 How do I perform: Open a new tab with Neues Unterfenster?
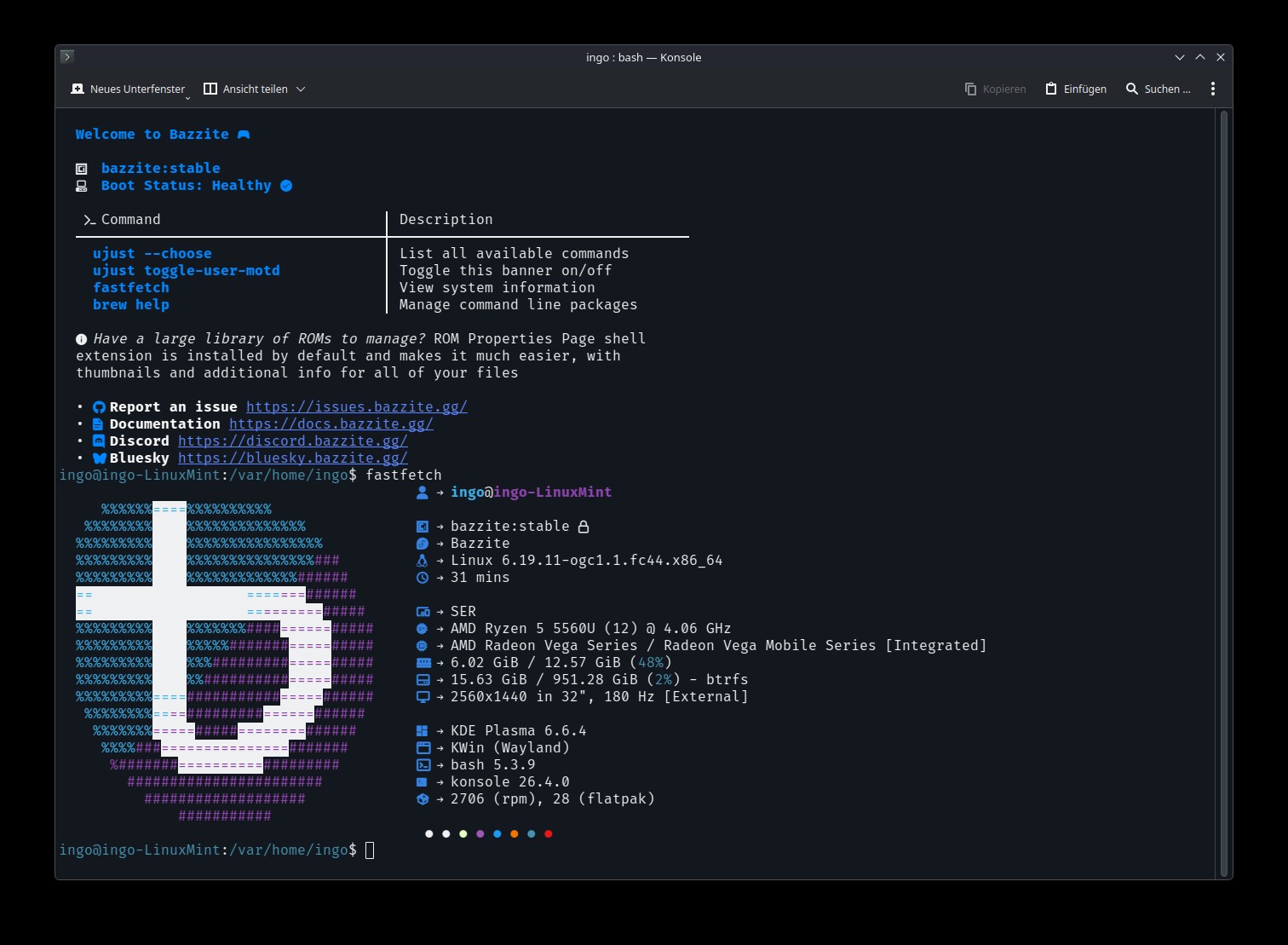pos(128,89)
